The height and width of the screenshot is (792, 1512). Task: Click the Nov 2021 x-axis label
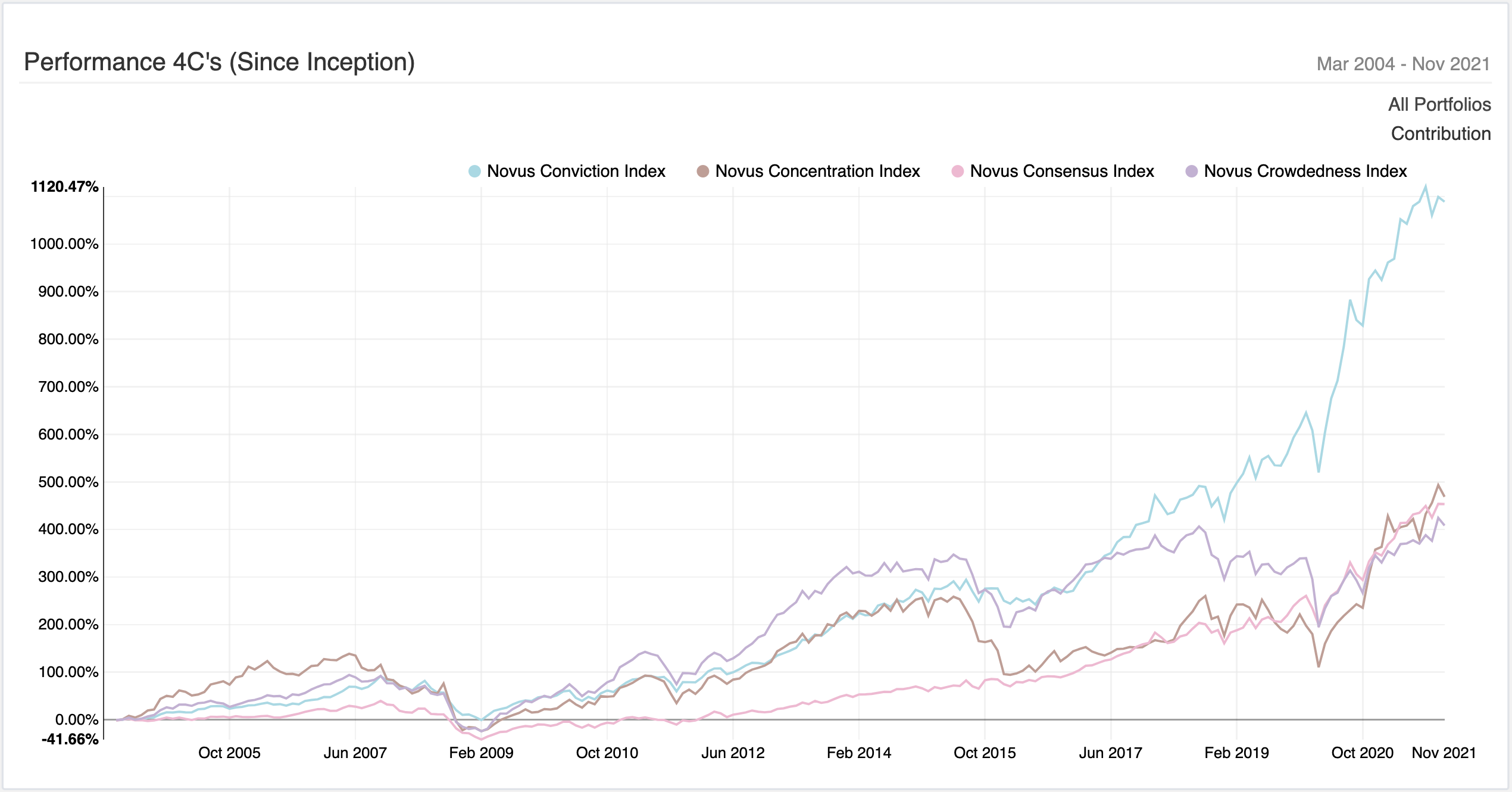tap(1444, 753)
